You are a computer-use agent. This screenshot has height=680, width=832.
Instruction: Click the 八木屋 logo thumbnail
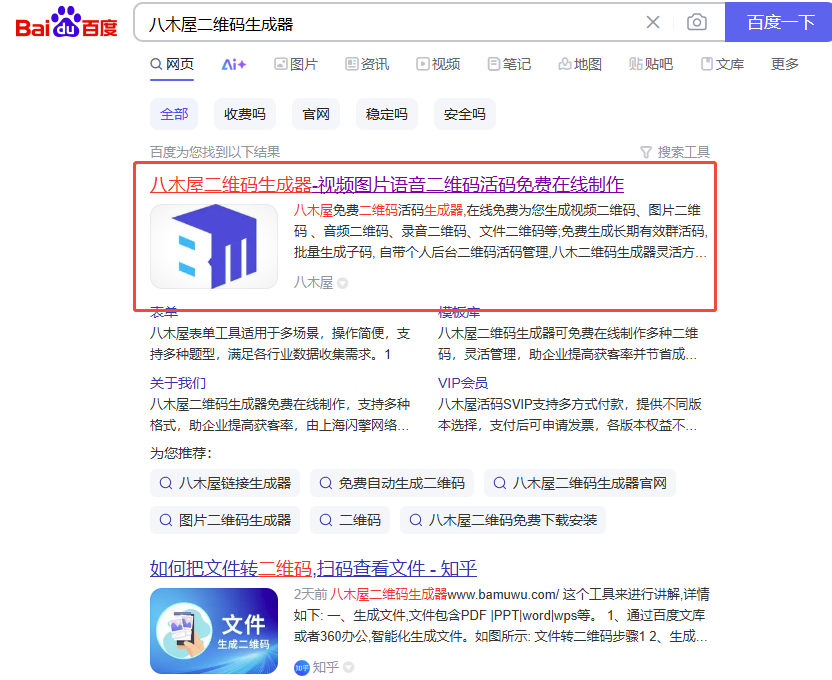214,247
